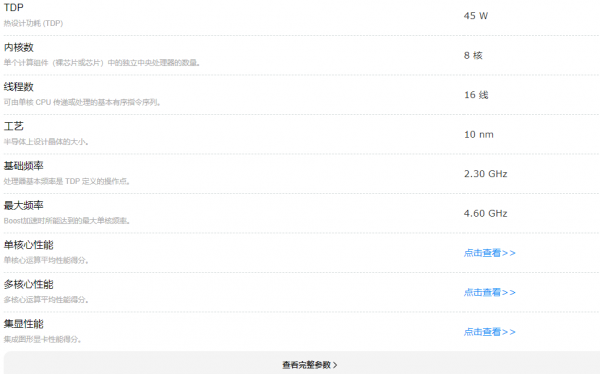This screenshot has height=374, width=600.
Task: Select the TDP heading
Action: [13, 8]
